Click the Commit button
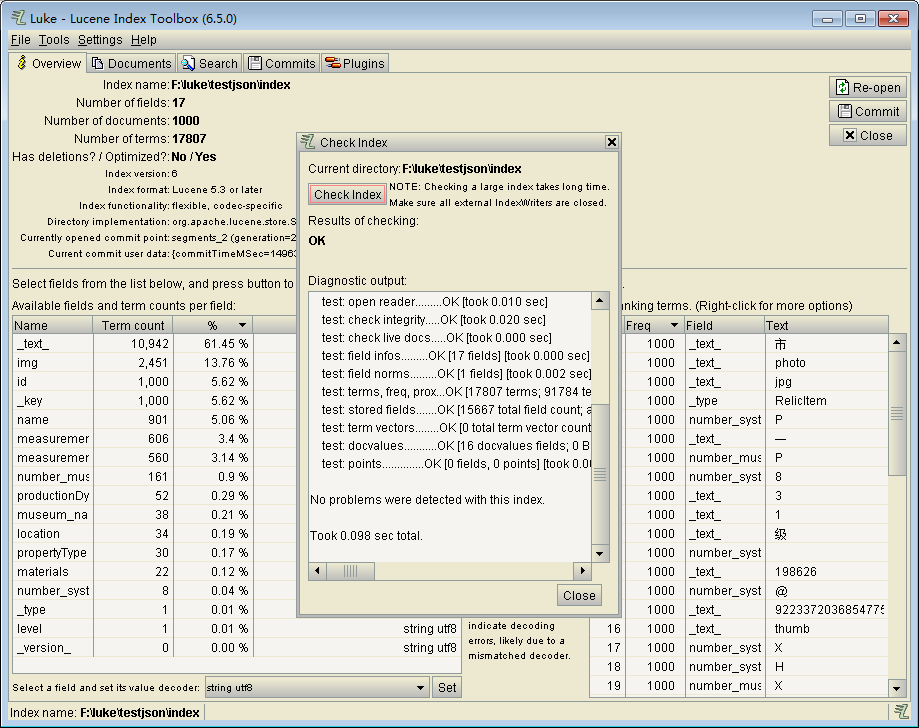 (868, 111)
